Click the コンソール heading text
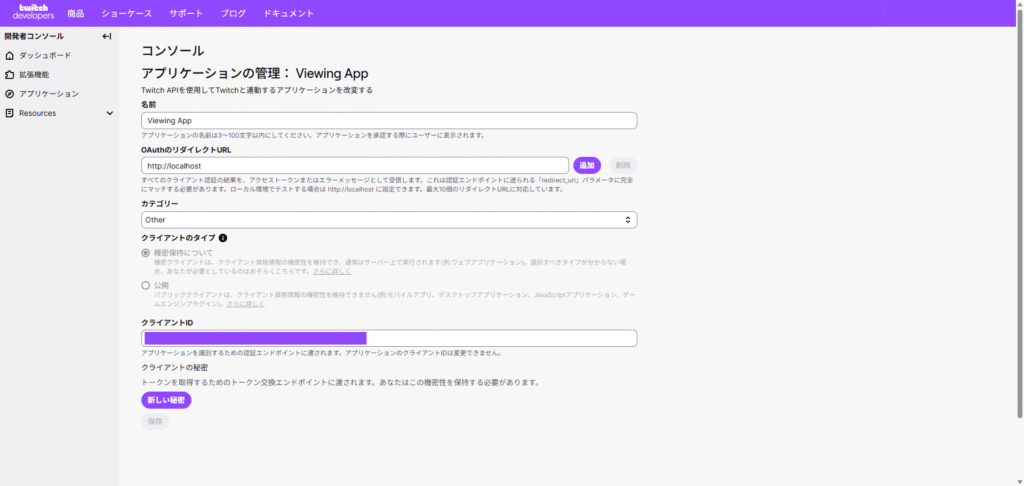 point(173,51)
